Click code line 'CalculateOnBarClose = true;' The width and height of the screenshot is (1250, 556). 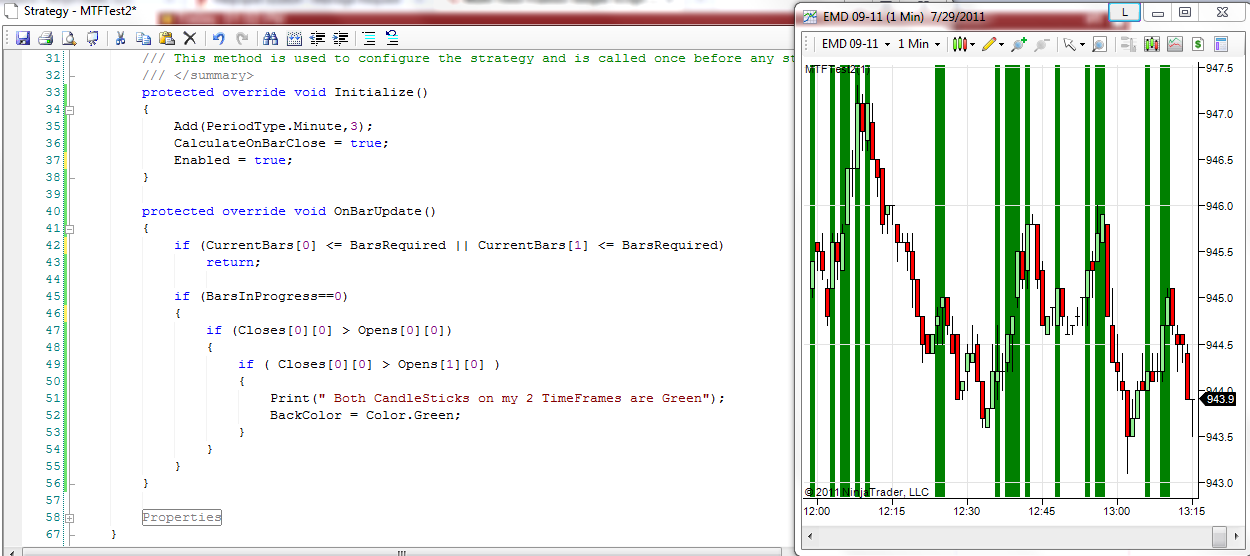[281, 143]
